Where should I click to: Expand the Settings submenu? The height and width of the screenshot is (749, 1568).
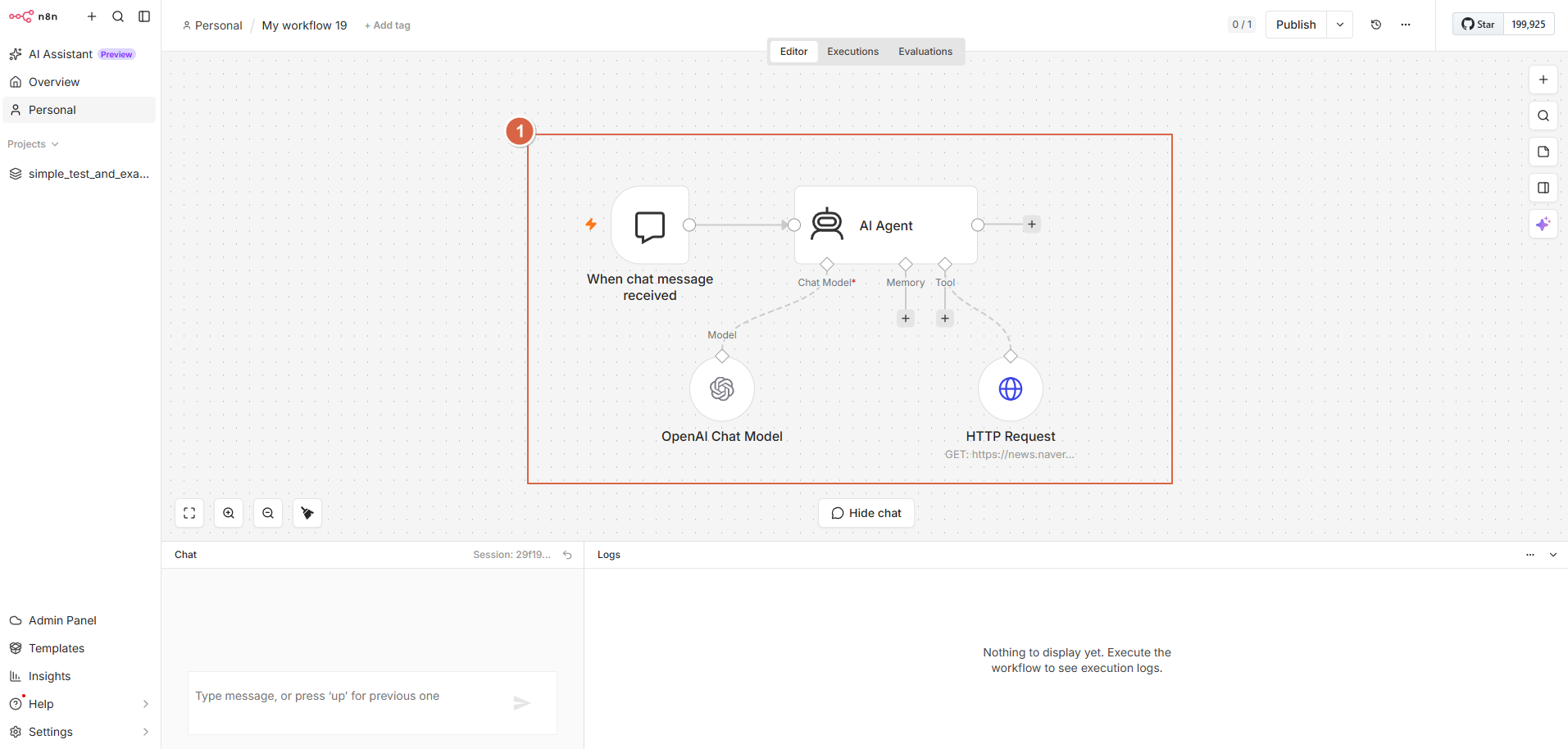pos(146,732)
